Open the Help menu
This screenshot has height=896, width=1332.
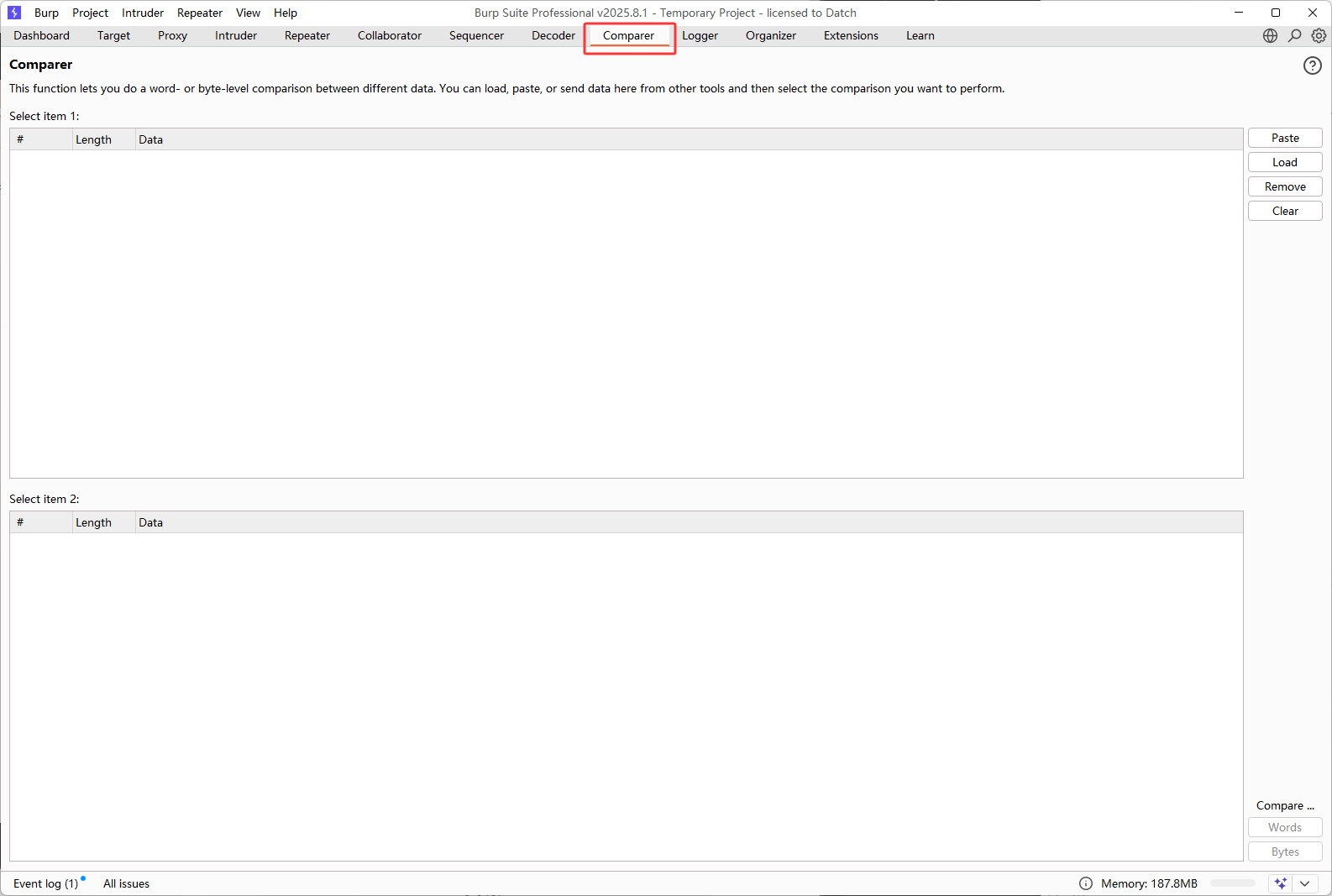click(x=286, y=13)
